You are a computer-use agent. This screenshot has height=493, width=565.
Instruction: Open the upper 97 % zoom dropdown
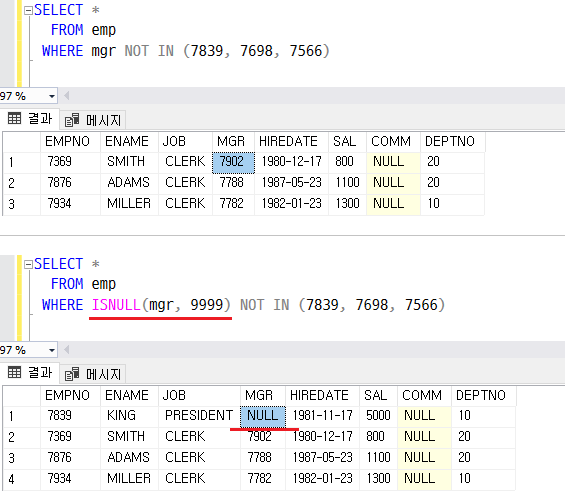[x=52, y=96]
